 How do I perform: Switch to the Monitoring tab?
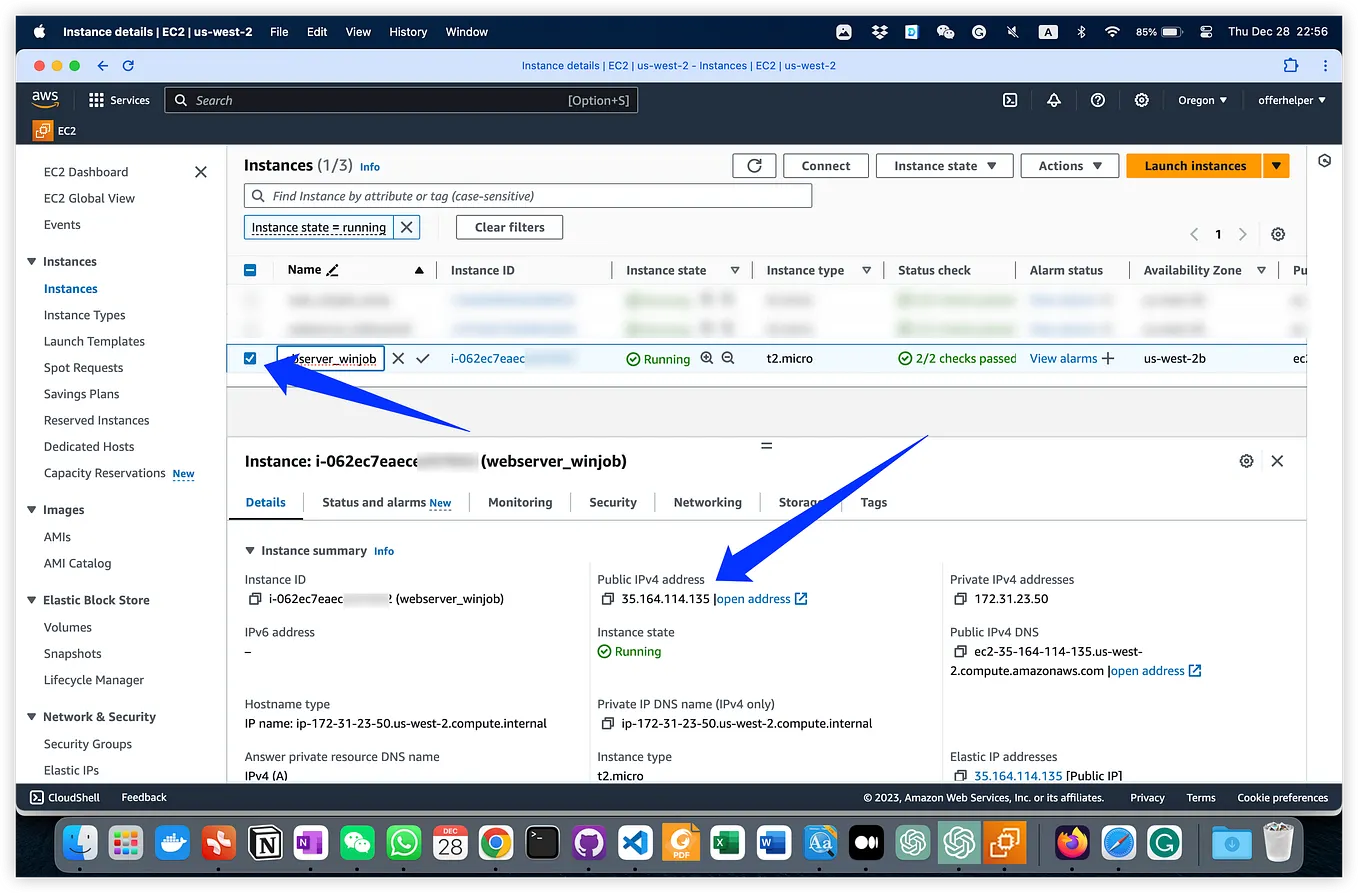pos(520,502)
